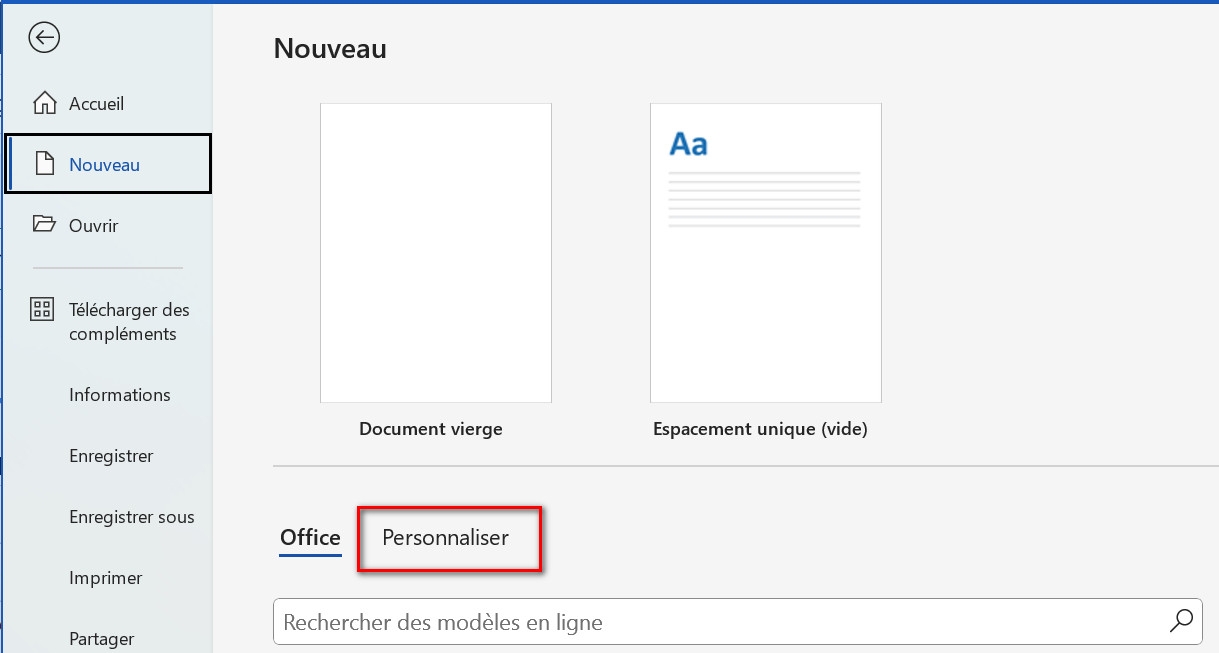Image resolution: width=1219 pixels, height=653 pixels.
Task: Pick the Espacement unique (vide) template thumbnail
Action: click(x=765, y=252)
